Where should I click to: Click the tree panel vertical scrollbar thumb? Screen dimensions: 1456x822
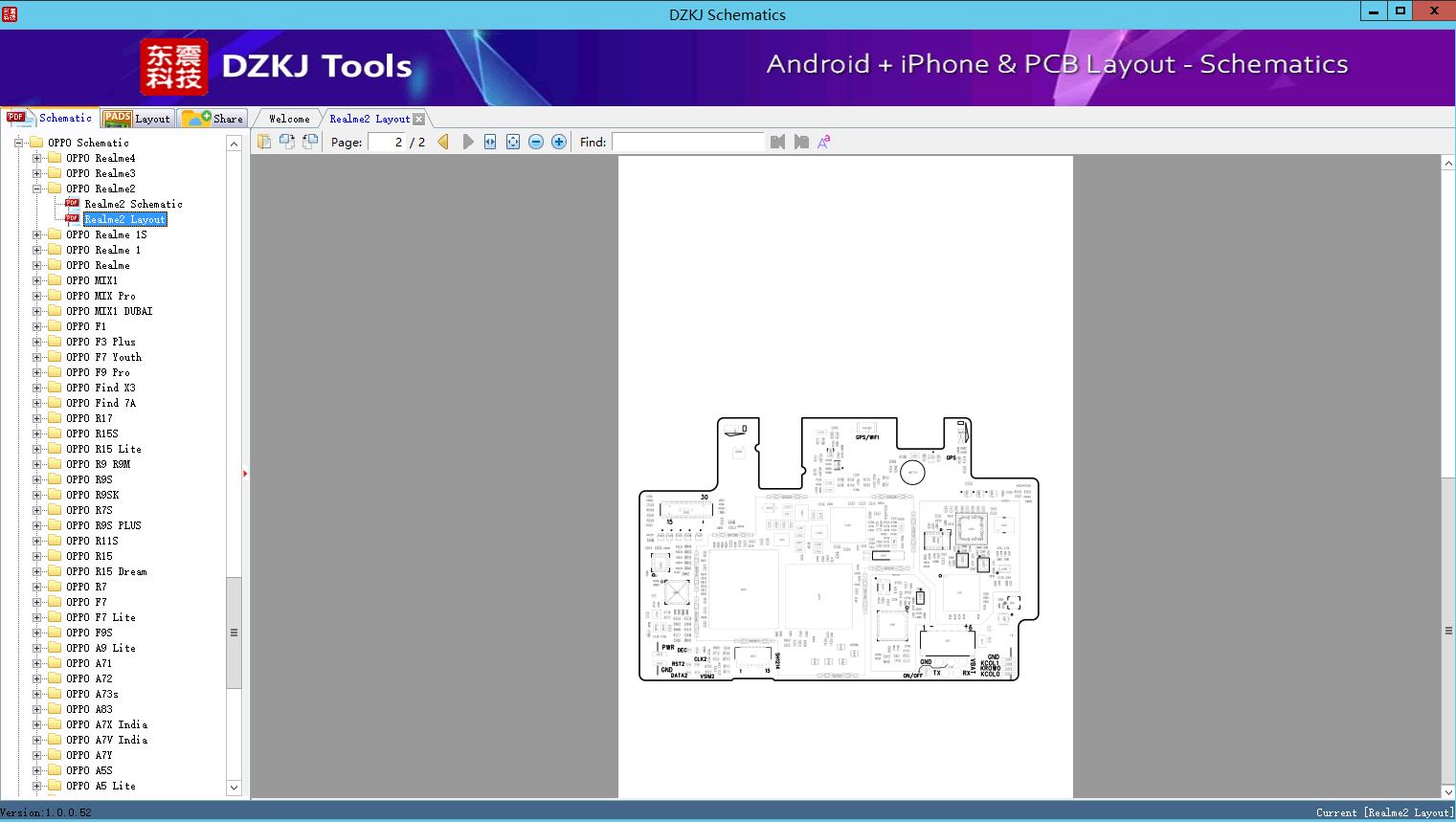tap(234, 633)
